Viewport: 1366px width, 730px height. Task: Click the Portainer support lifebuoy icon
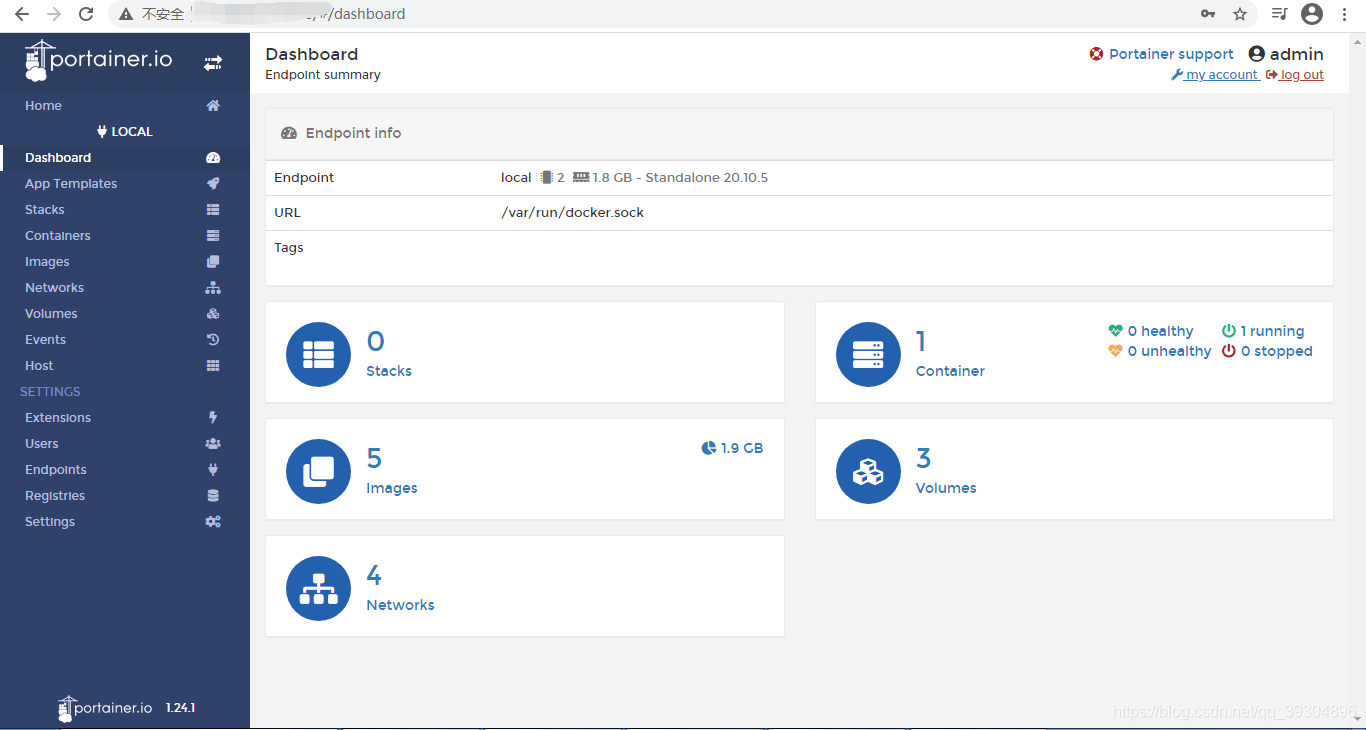pos(1097,54)
